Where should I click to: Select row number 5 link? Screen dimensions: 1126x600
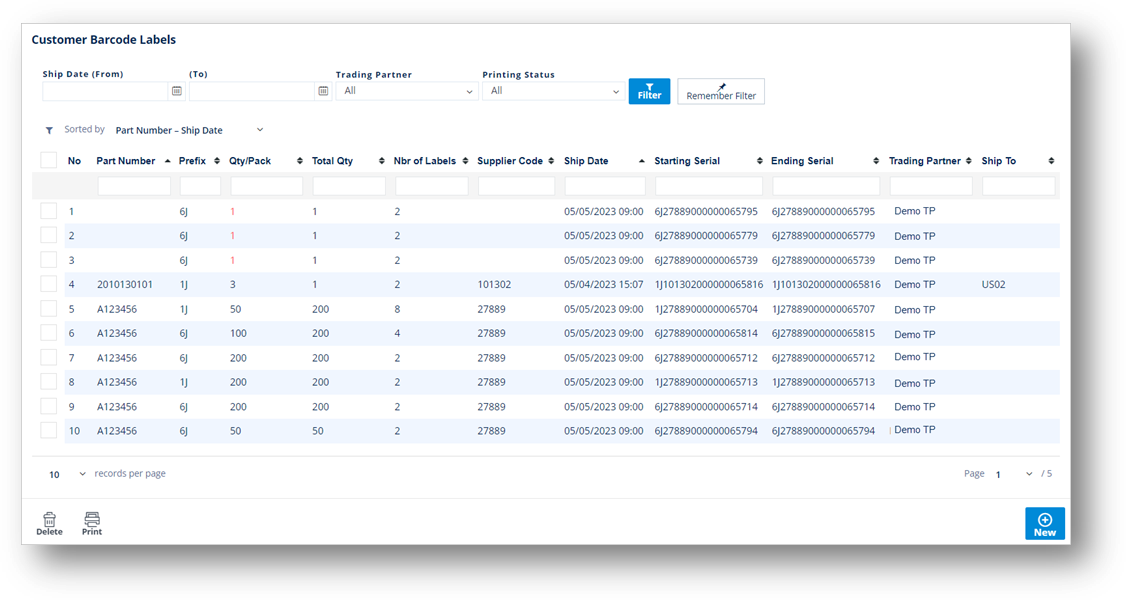point(69,308)
